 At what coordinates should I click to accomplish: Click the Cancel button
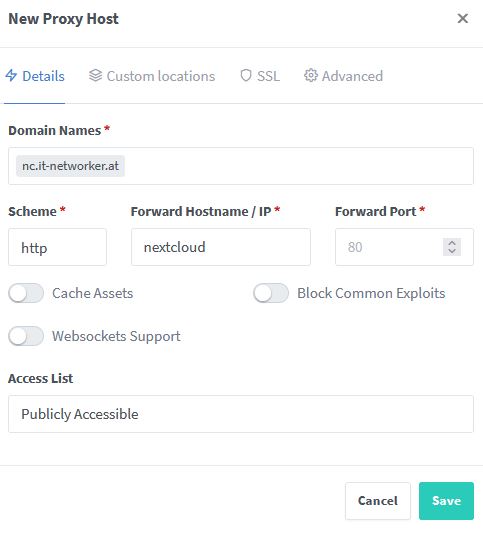tap(378, 501)
